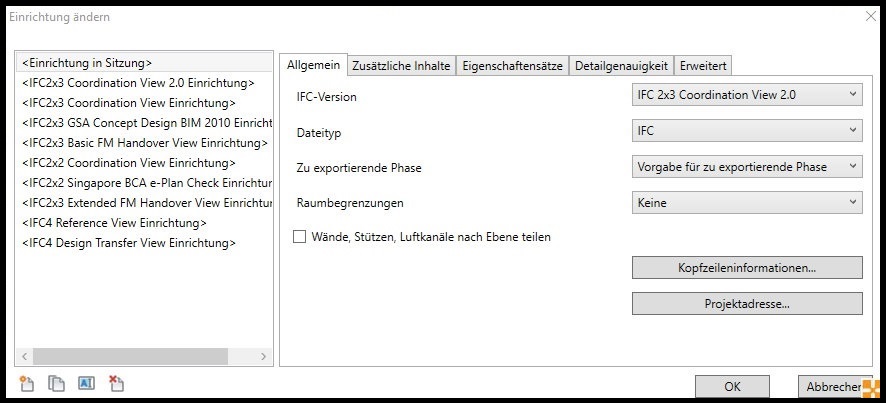Open the Projektadresse dialog button
The height and width of the screenshot is (403, 886).
747,303
